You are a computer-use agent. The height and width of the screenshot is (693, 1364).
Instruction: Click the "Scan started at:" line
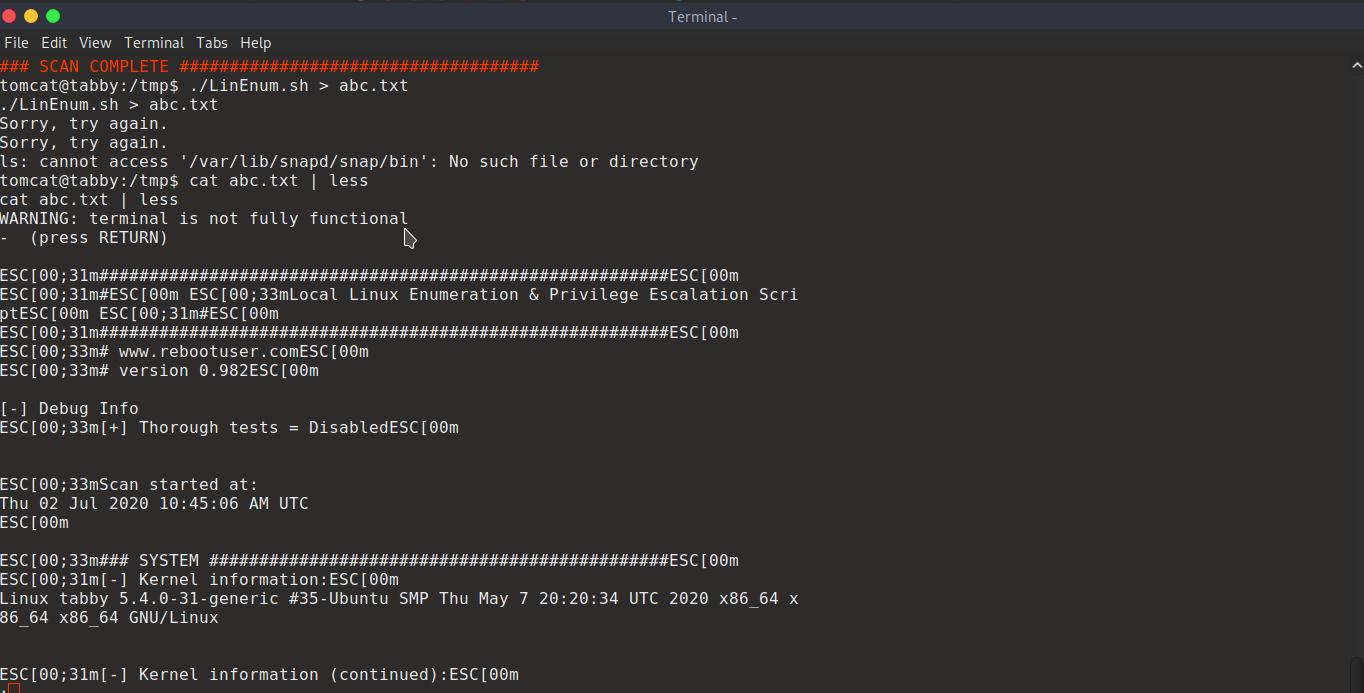tap(178, 485)
